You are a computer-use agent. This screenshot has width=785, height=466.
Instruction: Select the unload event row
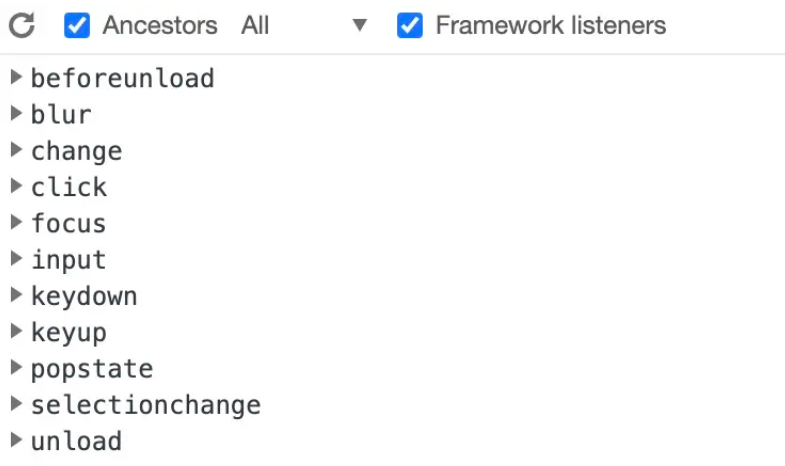392,441
